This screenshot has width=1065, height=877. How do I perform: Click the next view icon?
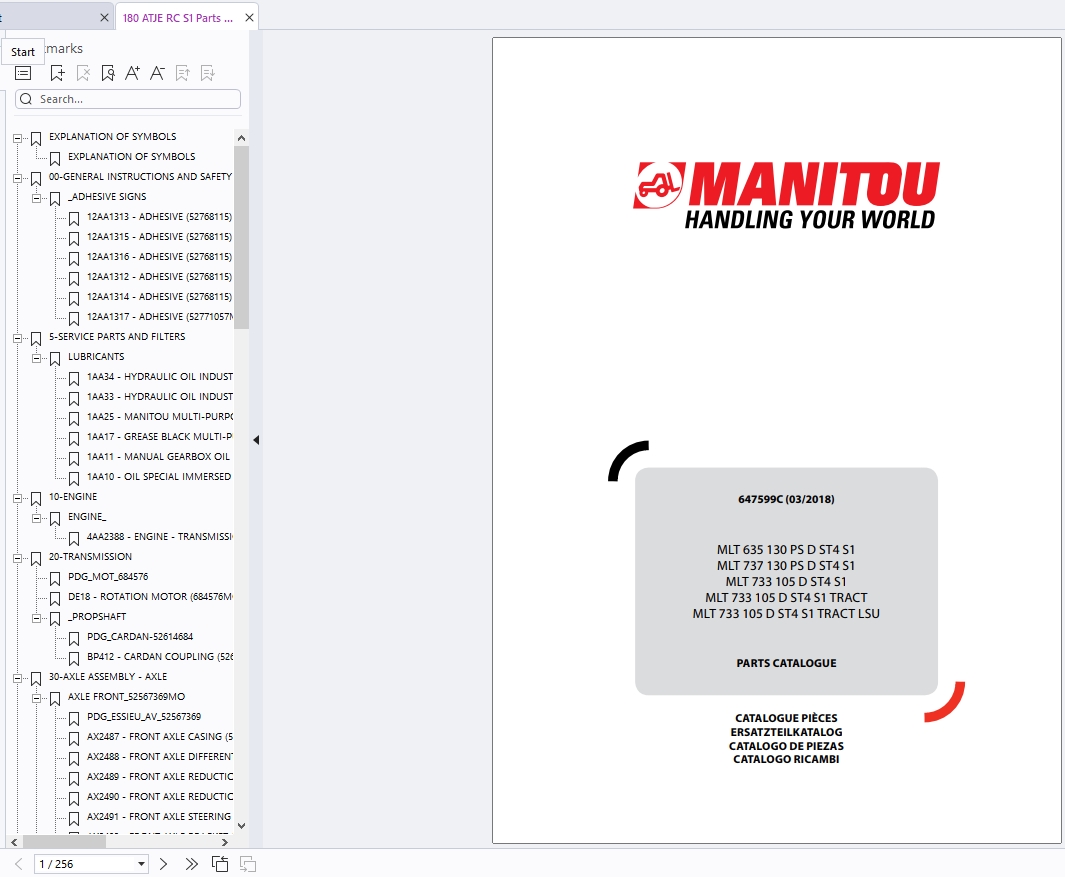pyautogui.click(x=248, y=864)
